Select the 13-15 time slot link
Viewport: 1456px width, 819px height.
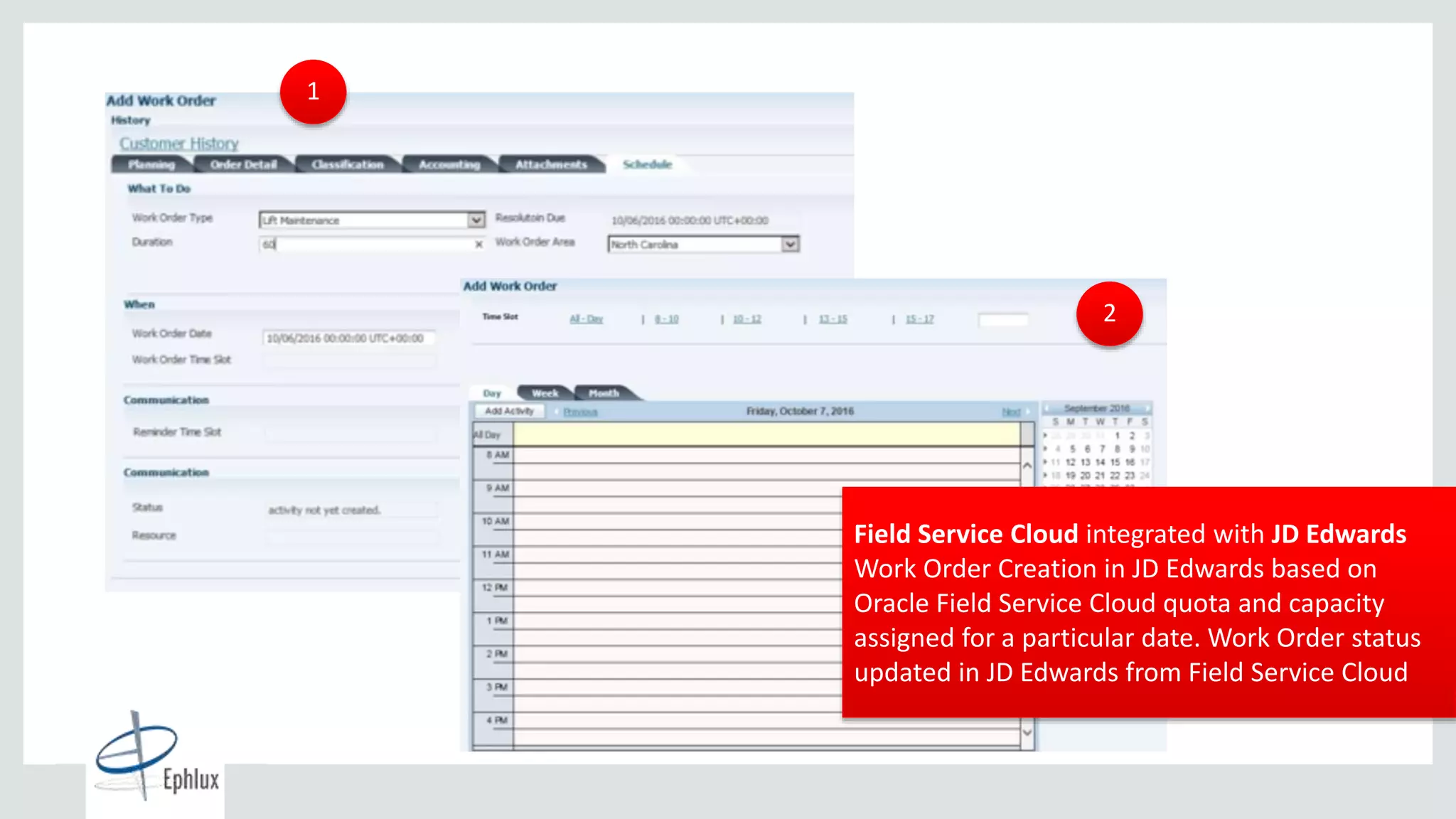833,319
